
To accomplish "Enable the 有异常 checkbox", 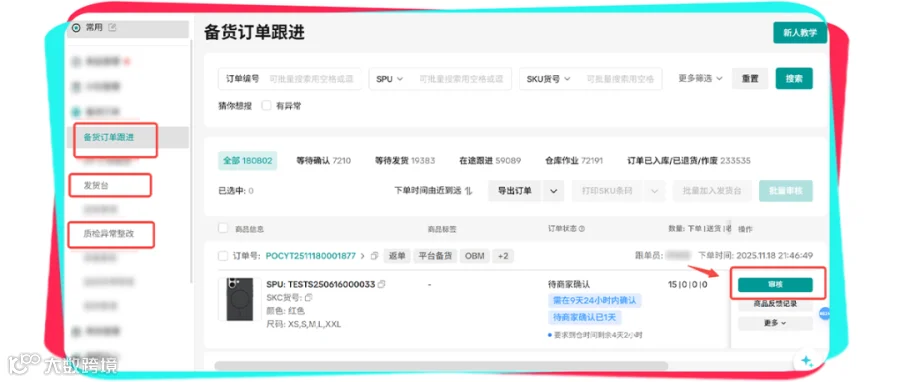I will coord(266,106).
